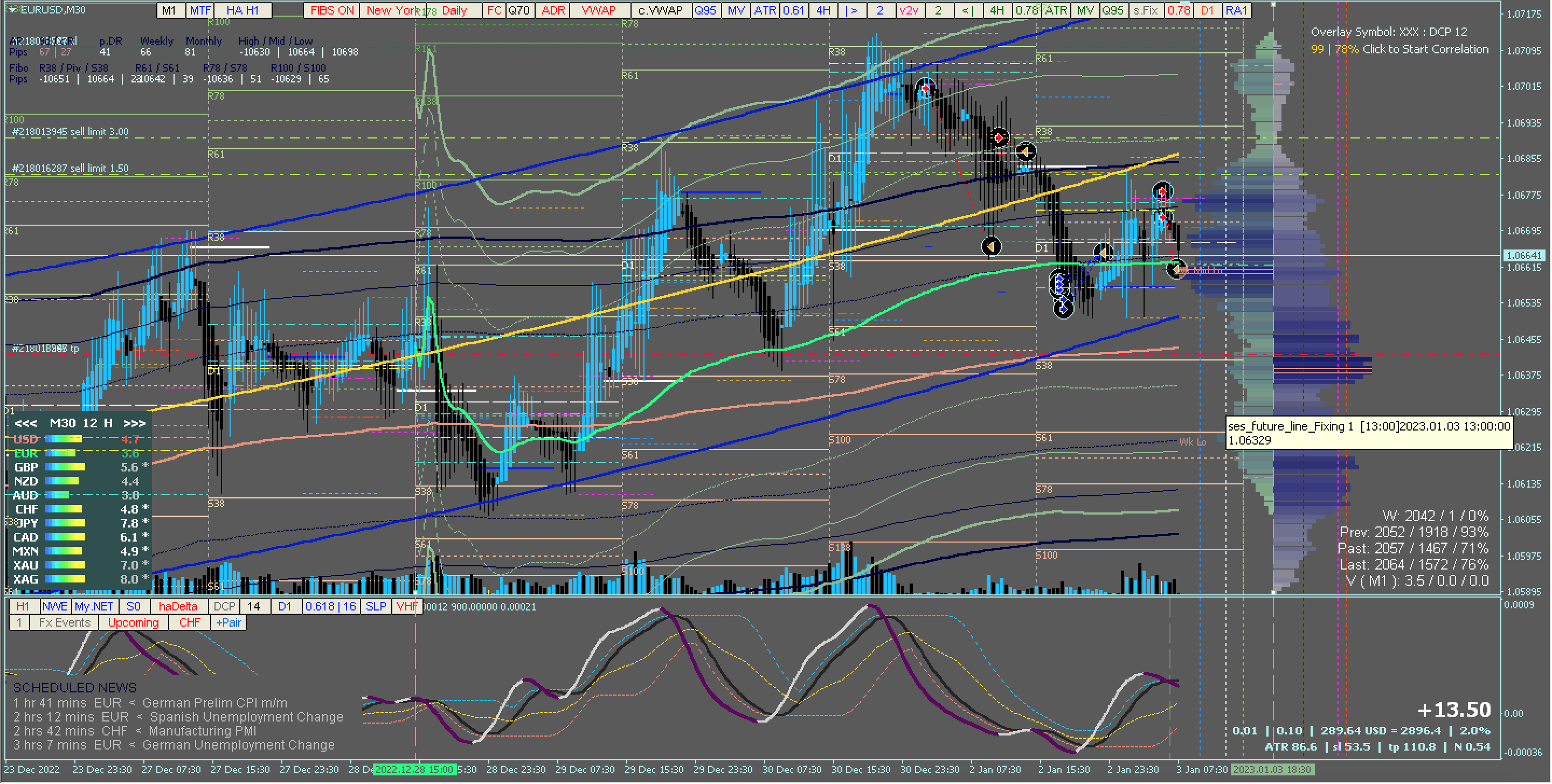Click the sell limit 3.00 order line label

[70, 131]
